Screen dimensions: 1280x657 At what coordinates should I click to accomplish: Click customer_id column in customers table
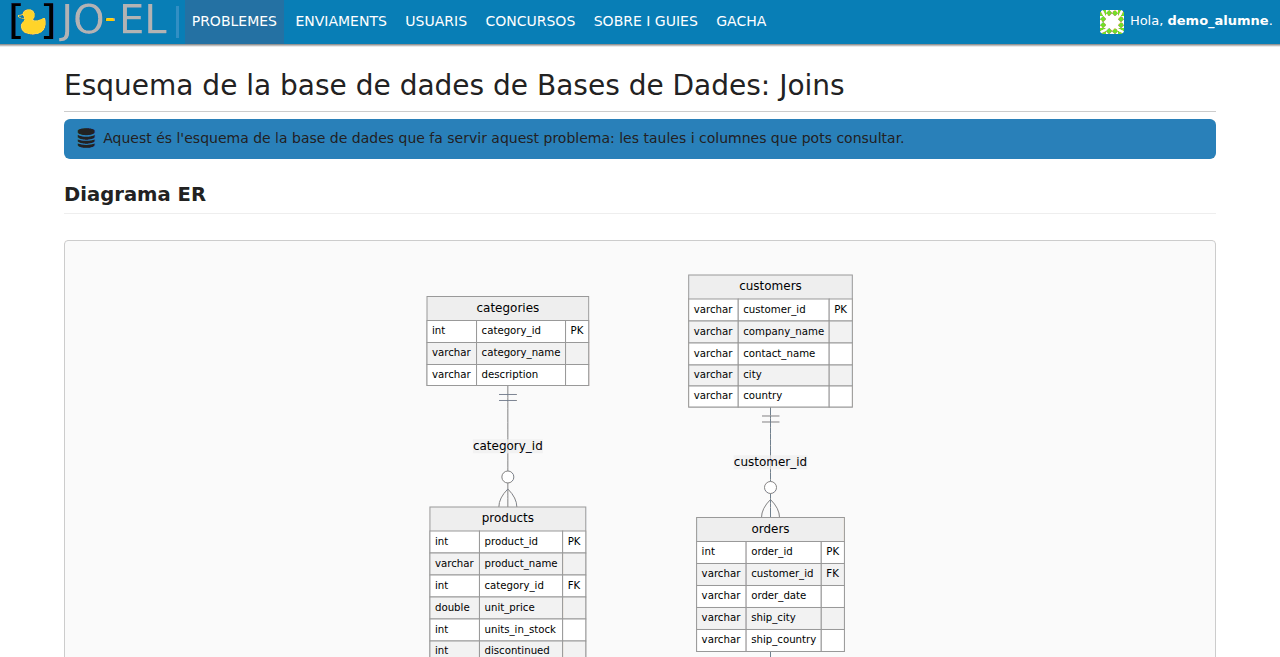784,310
